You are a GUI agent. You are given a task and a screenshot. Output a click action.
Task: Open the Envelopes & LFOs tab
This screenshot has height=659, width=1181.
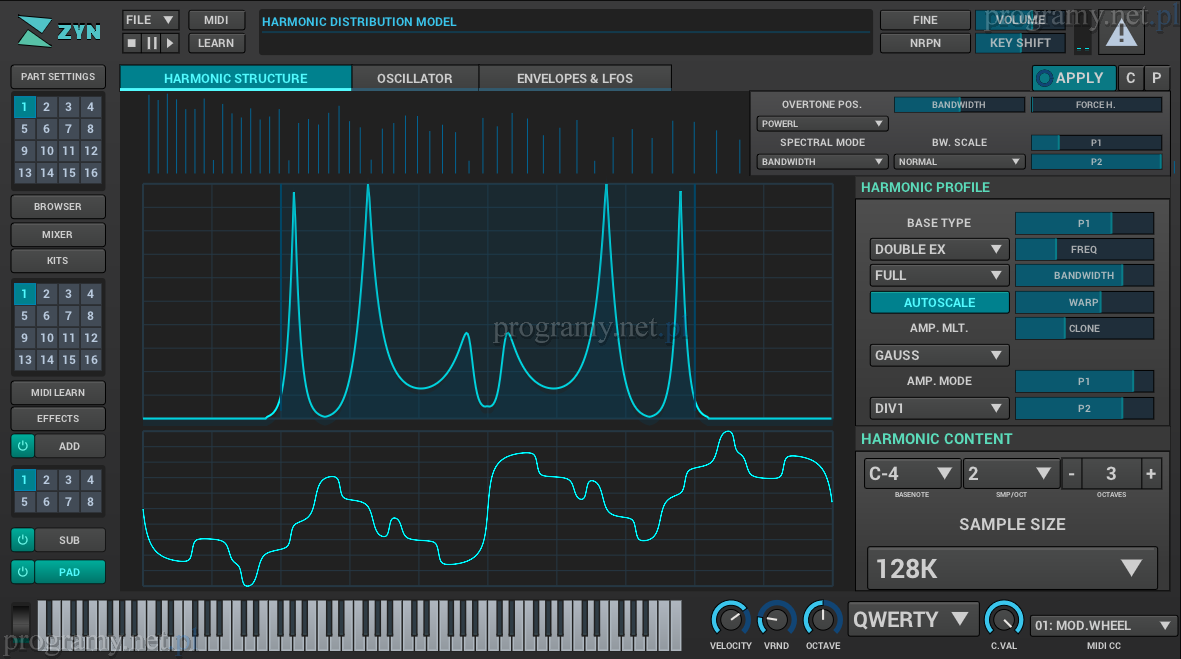click(x=574, y=78)
